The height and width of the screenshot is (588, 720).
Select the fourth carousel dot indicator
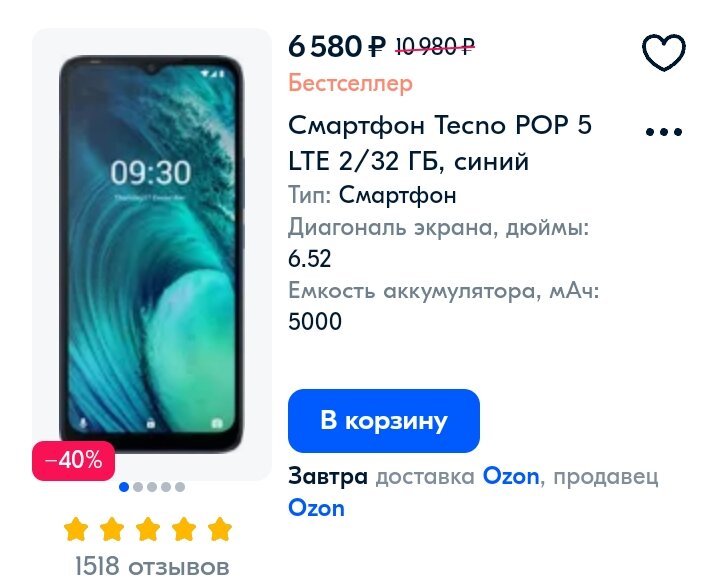coord(166,487)
